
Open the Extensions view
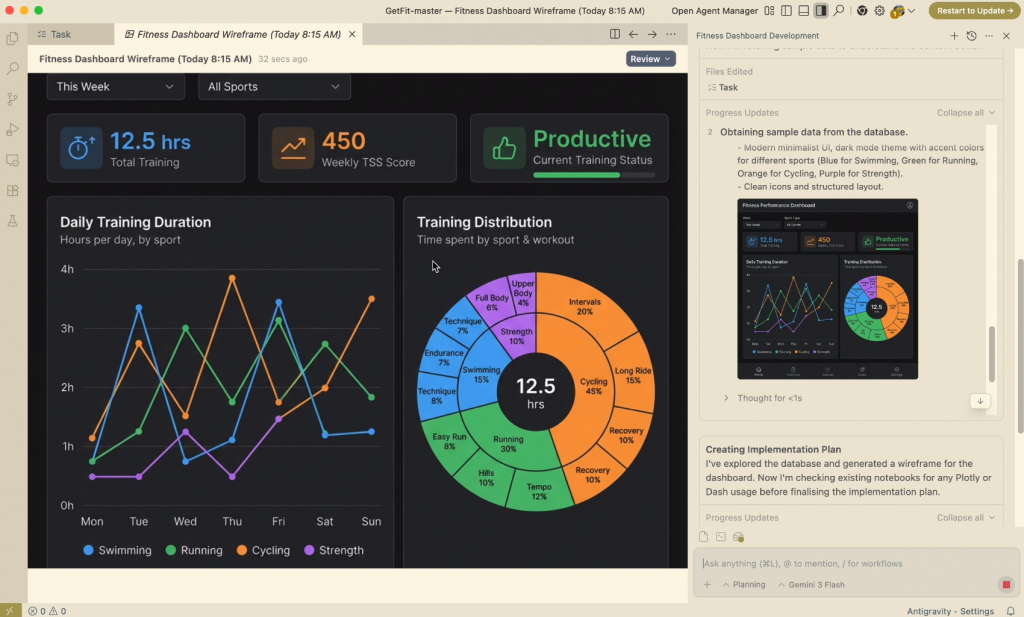coord(12,190)
